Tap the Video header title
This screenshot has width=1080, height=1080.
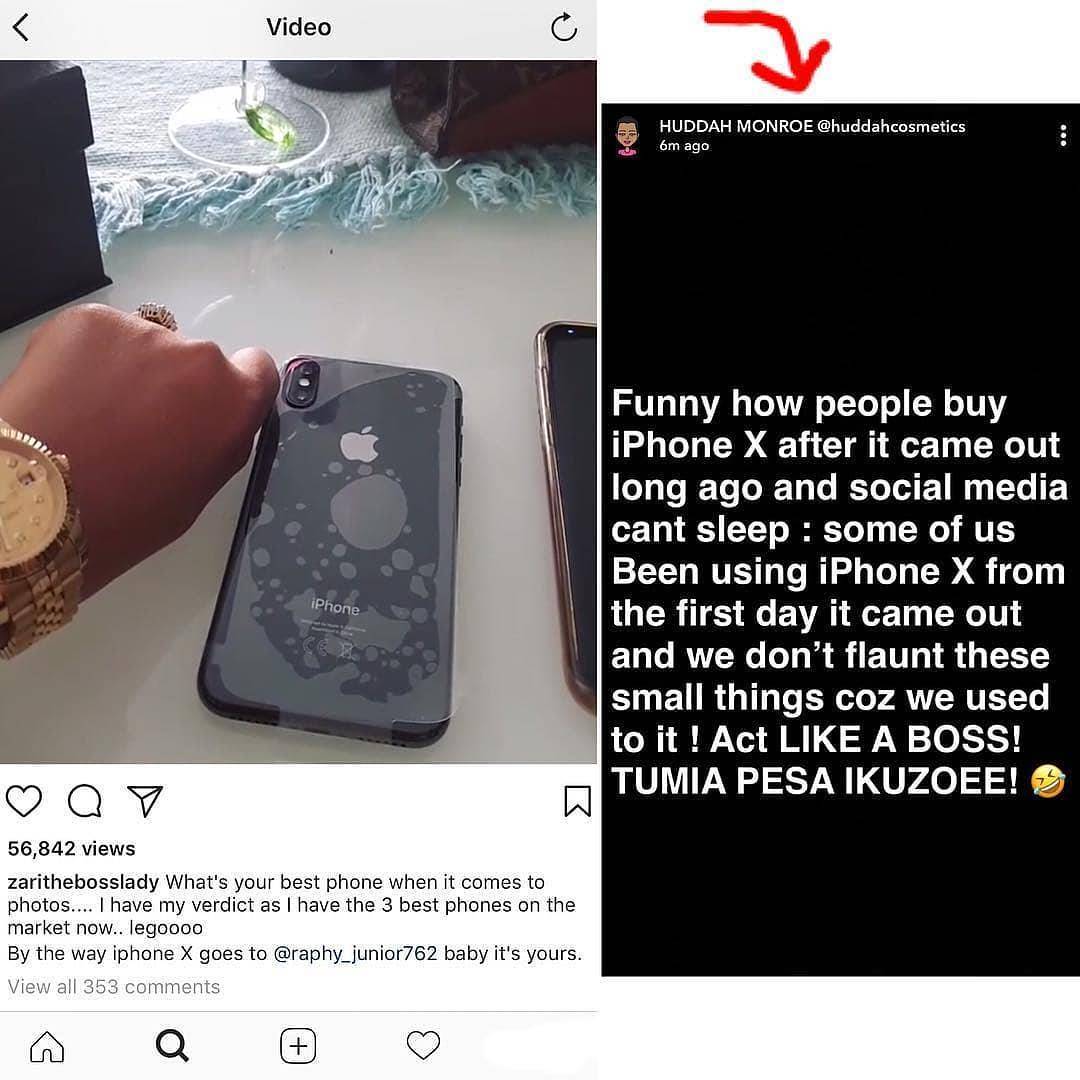298,28
